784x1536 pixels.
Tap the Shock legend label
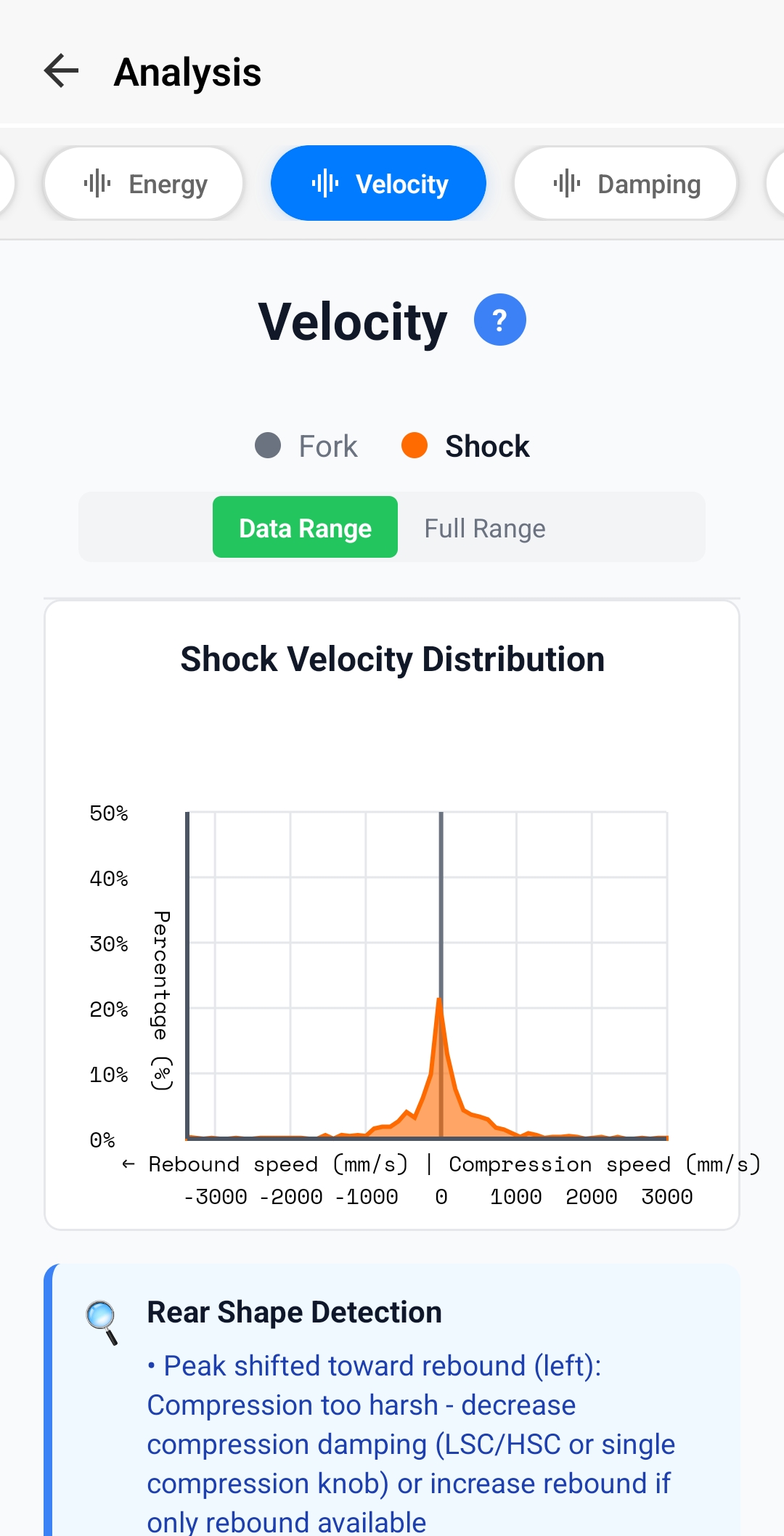[488, 446]
